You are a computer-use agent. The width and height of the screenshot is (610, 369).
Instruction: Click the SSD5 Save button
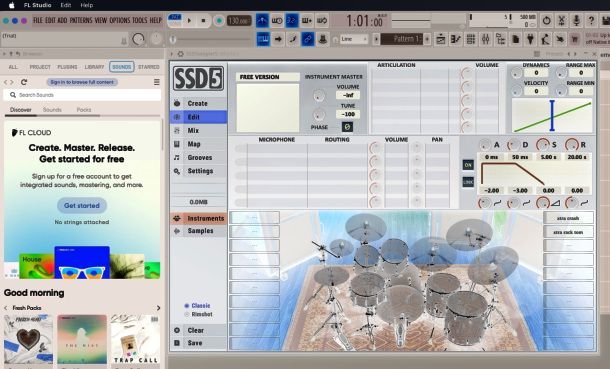click(199, 343)
